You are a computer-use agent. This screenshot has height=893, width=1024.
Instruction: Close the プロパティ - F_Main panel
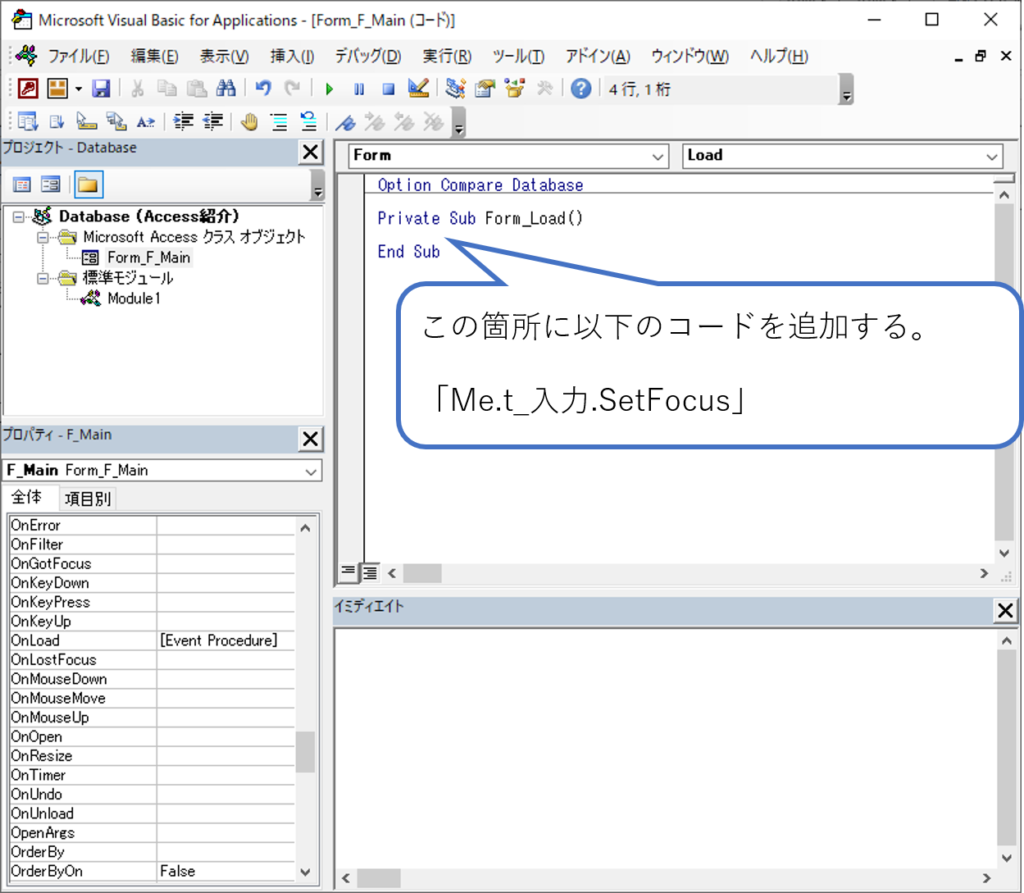(310, 439)
